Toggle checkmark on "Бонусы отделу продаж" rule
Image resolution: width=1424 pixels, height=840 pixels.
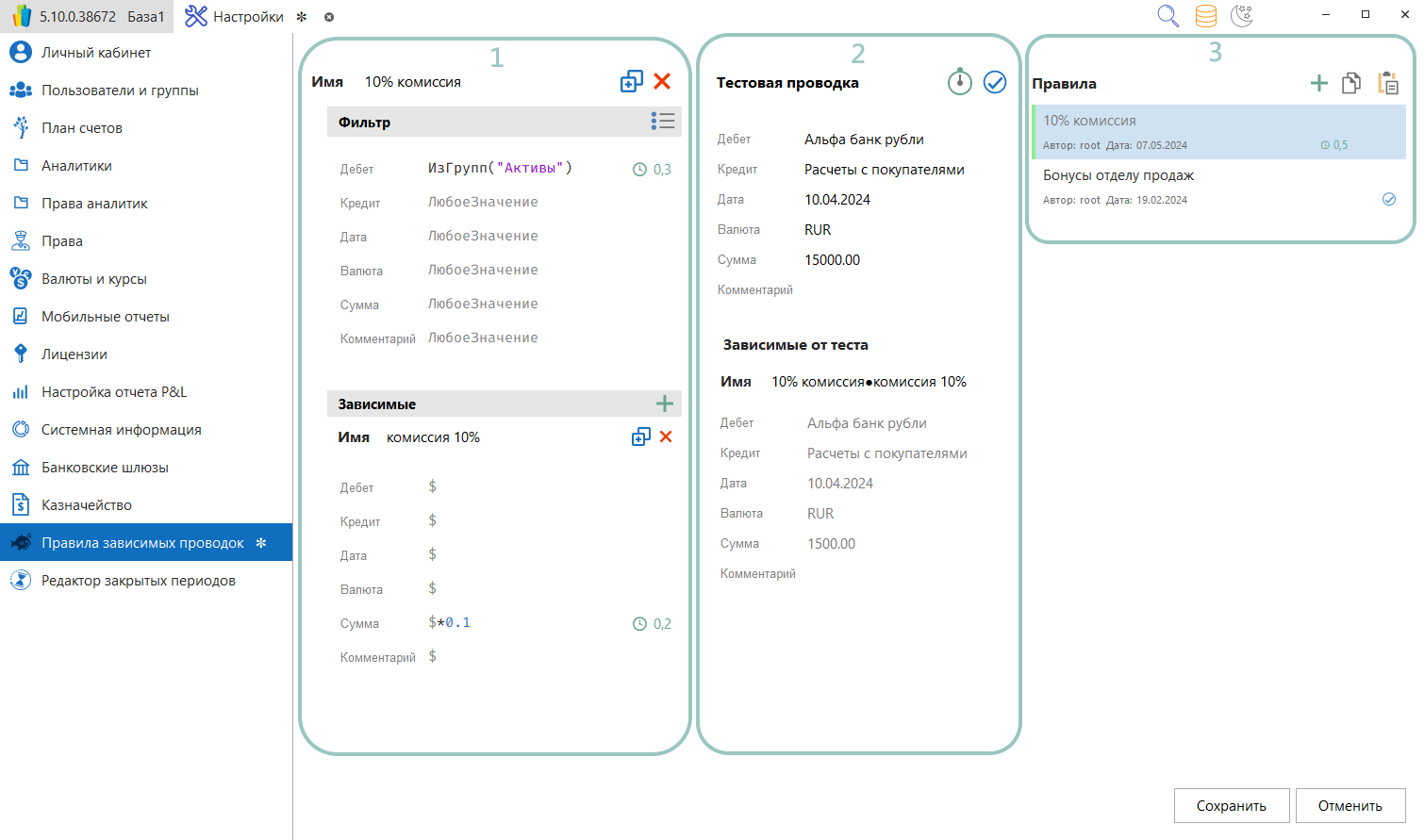pyautogui.click(x=1388, y=199)
